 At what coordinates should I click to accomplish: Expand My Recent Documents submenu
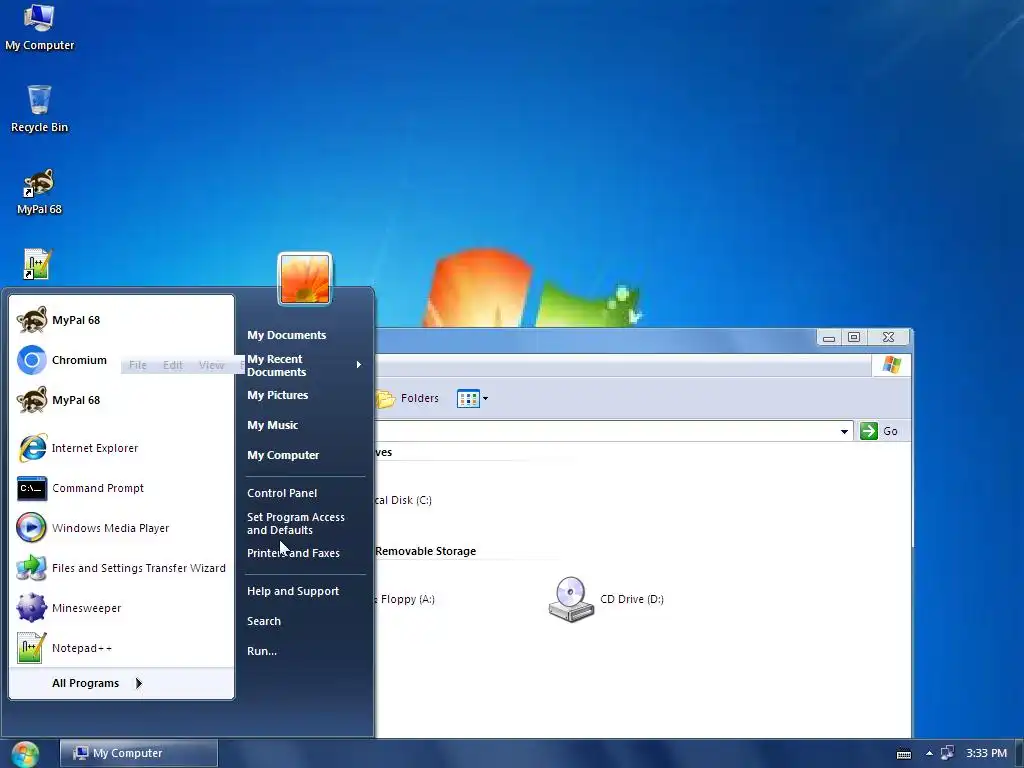point(304,365)
